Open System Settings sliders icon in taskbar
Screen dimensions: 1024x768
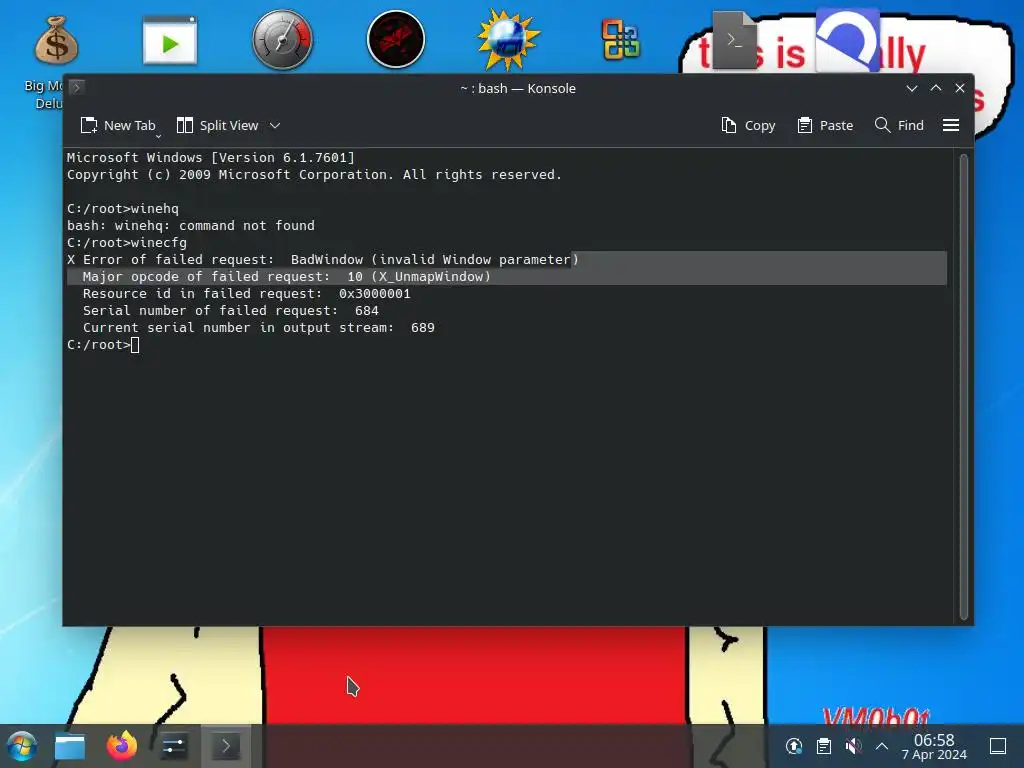point(173,746)
